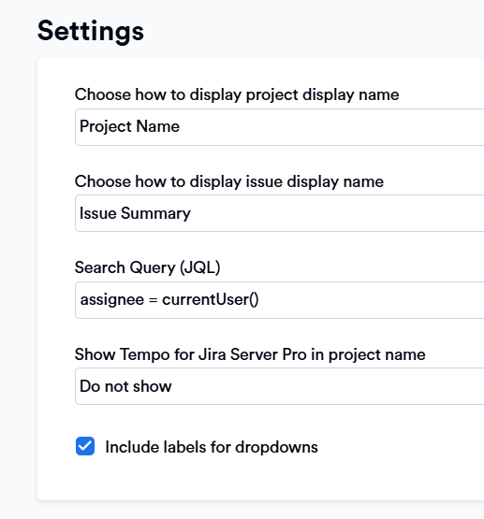The height and width of the screenshot is (519, 484).
Task: Click 'Choose how to display issue display name' label
Action: click(x=229, y=182)
